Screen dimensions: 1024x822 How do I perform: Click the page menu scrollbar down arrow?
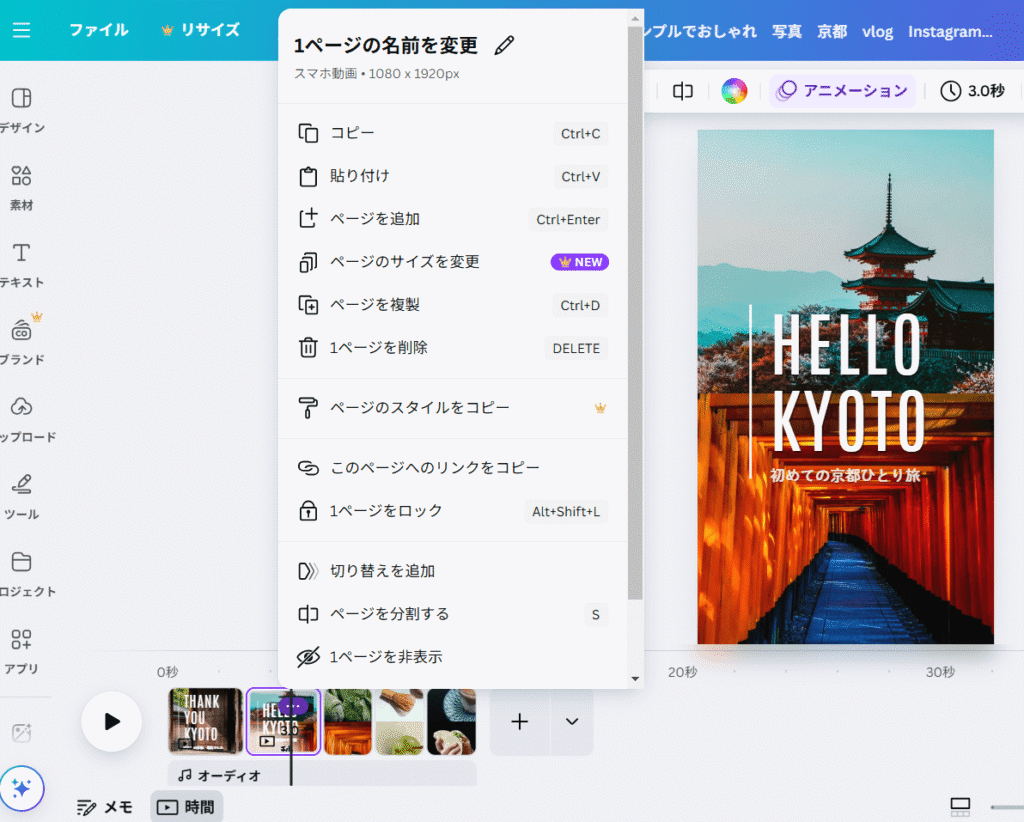(x=635, y=679)
